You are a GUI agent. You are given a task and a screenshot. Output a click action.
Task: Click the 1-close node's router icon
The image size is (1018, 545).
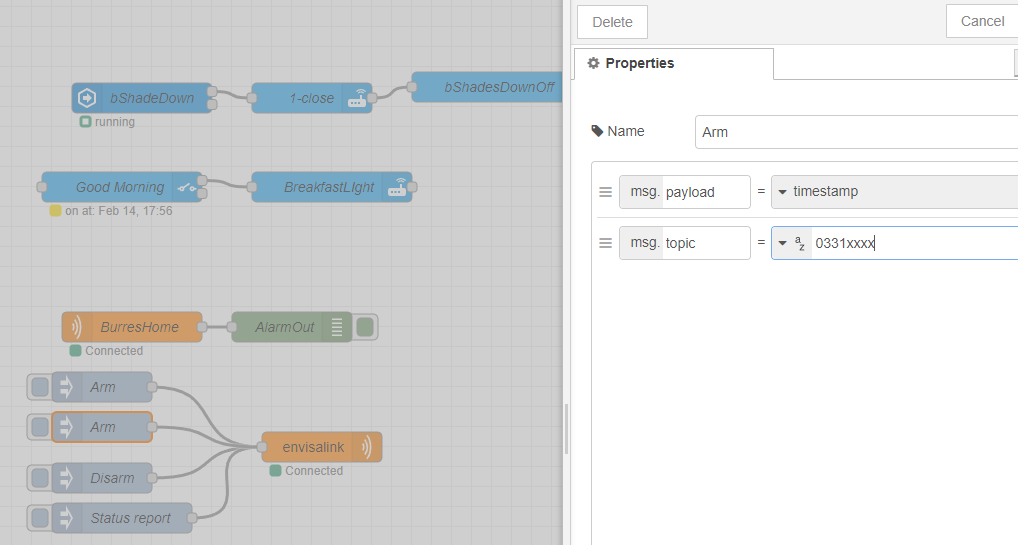(357, 98)
